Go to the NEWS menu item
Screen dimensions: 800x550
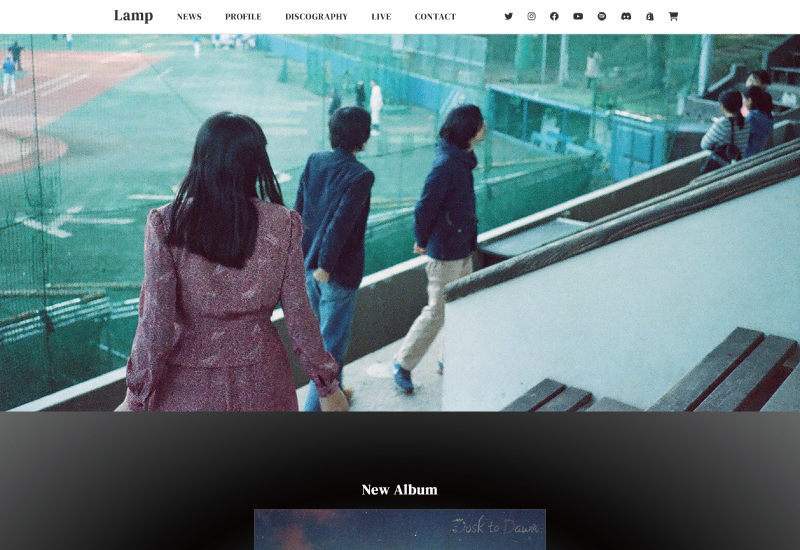(189, 17)
